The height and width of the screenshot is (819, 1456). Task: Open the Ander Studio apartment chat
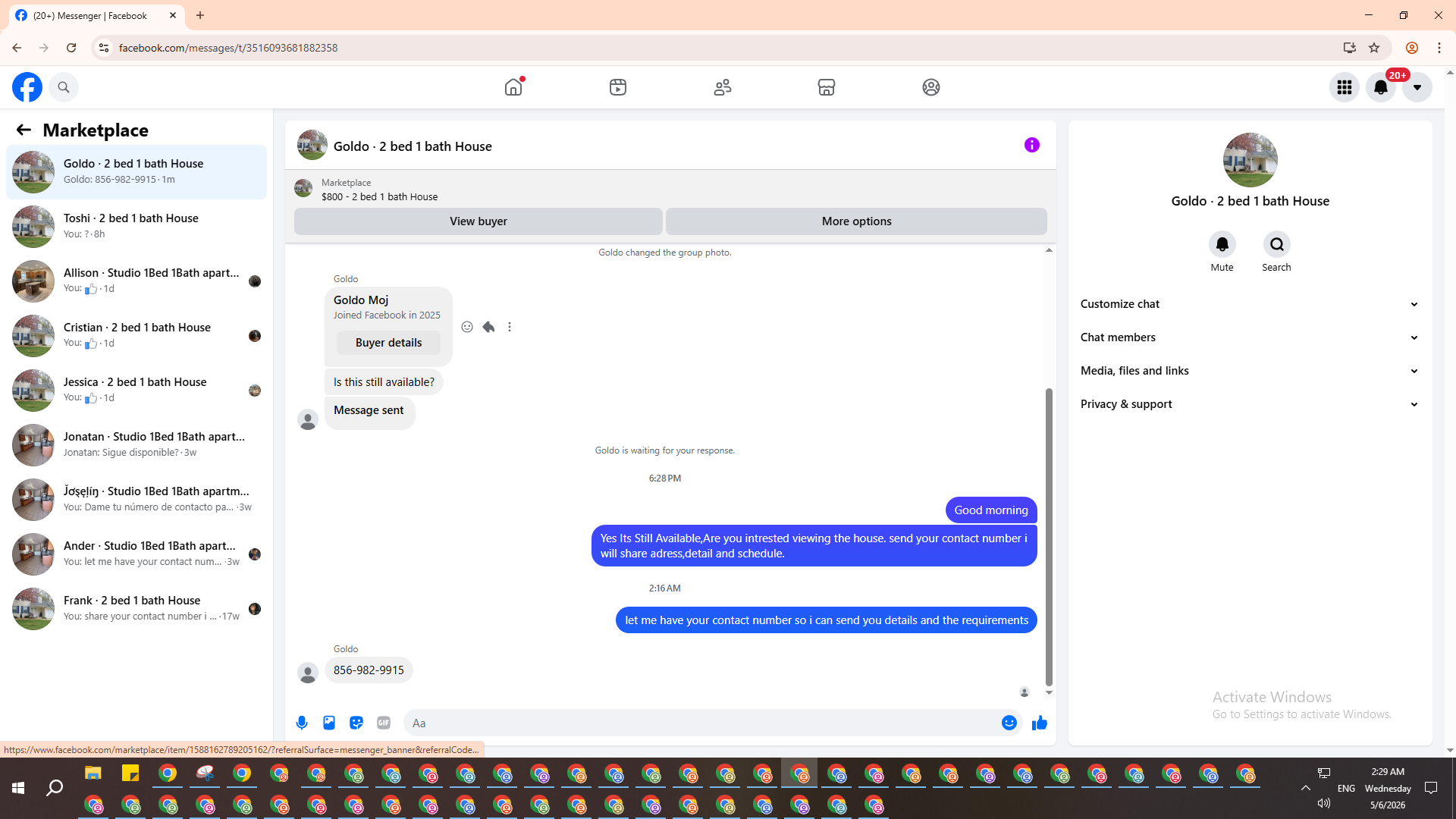coord(136,554)
